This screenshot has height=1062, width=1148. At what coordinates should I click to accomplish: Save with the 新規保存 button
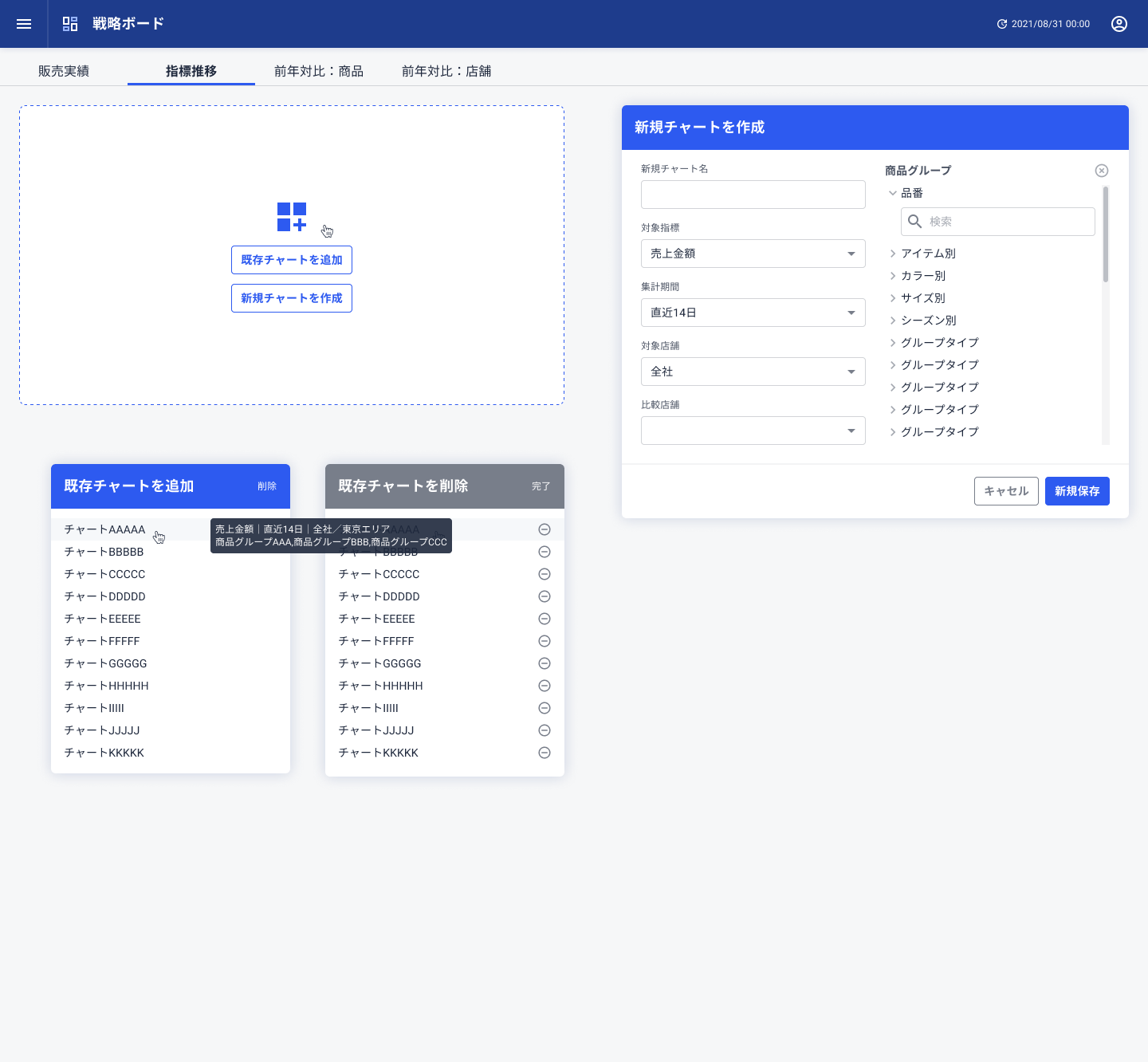(1077, 491)
